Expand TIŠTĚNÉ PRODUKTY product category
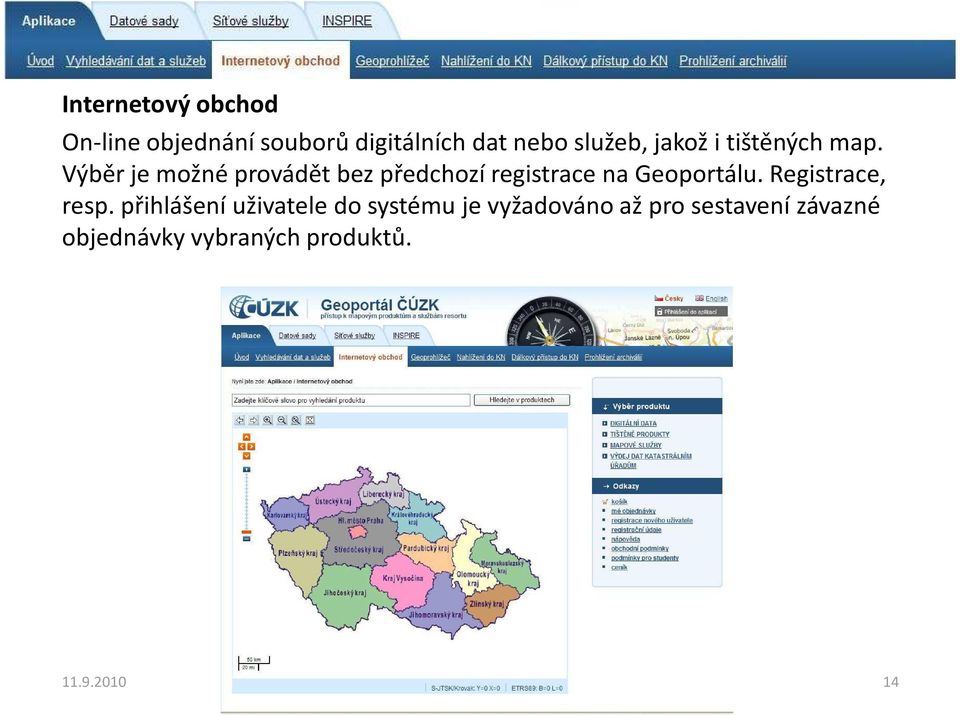 [640, 434]
